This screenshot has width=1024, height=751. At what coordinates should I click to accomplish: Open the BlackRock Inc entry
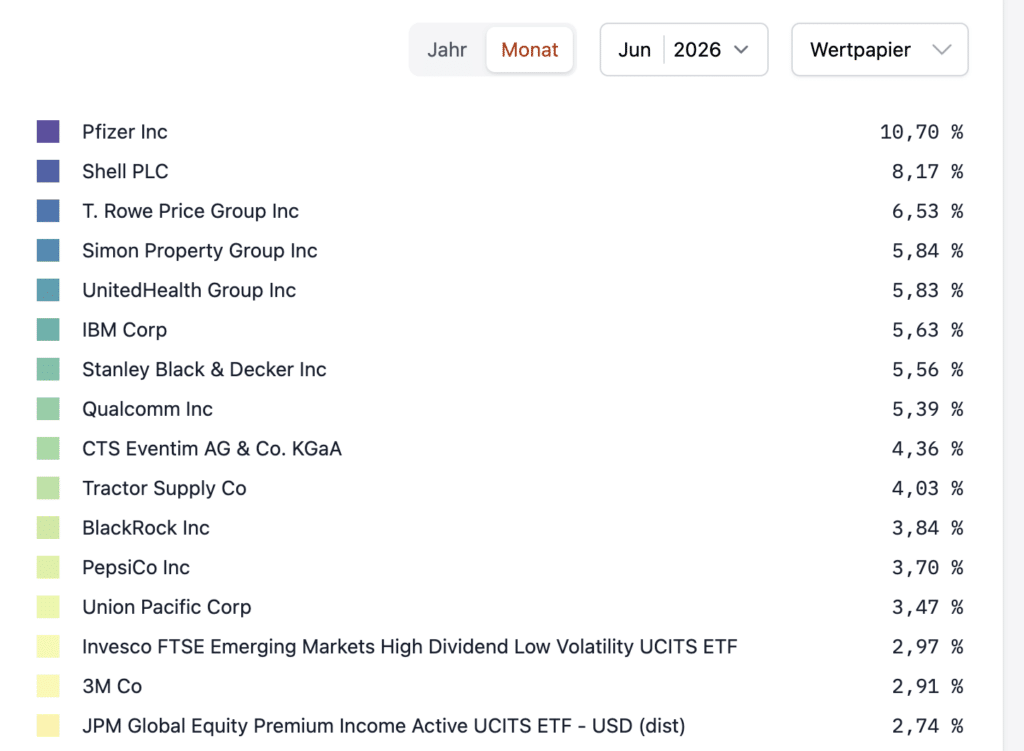pos(500,528)
